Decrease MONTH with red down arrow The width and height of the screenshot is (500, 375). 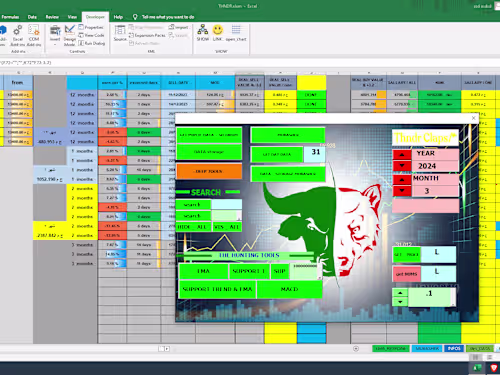tap(402, 191)
